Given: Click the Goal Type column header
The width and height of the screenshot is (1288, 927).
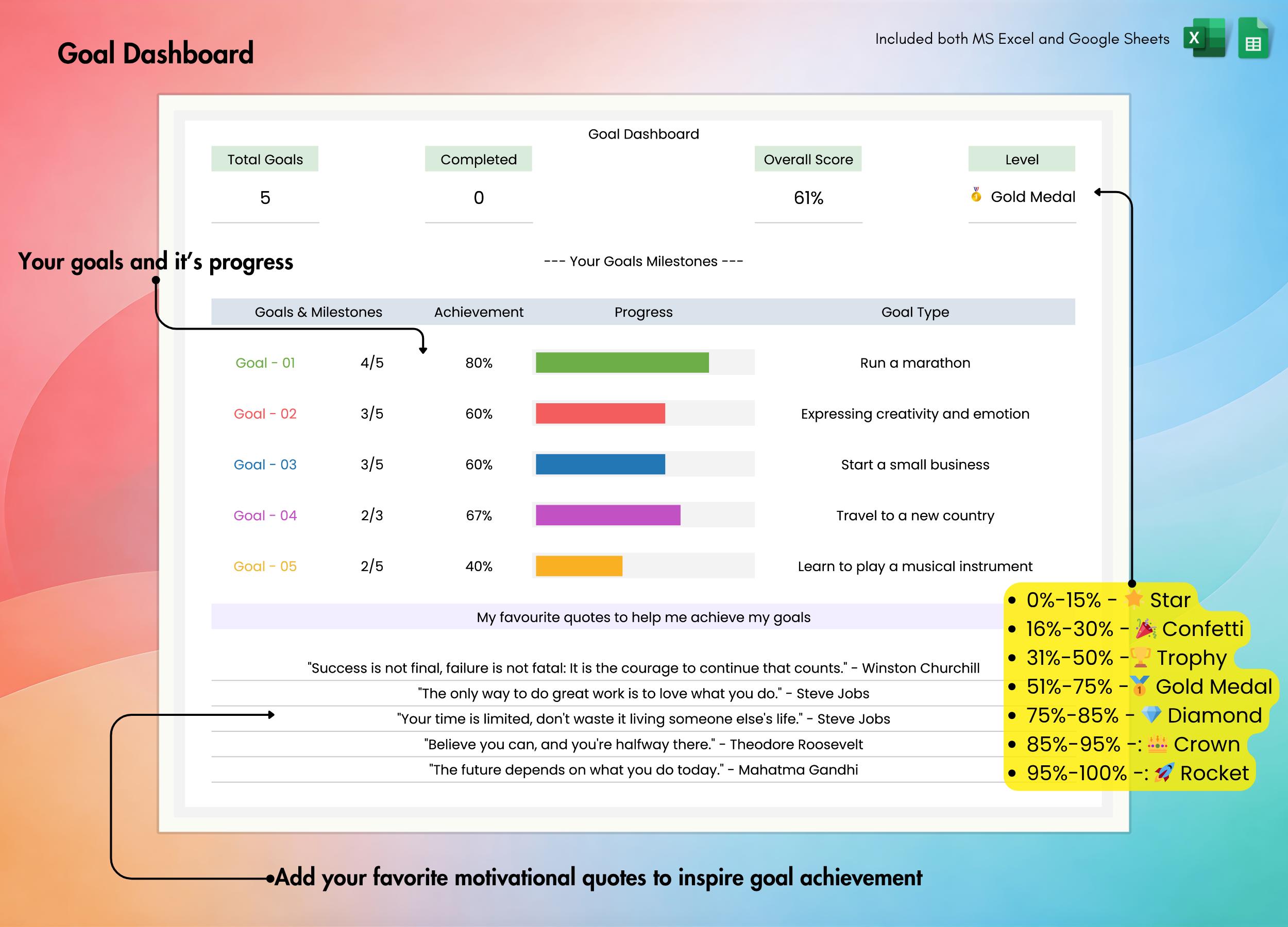Looking at the screenshot, I should [915, 312].
